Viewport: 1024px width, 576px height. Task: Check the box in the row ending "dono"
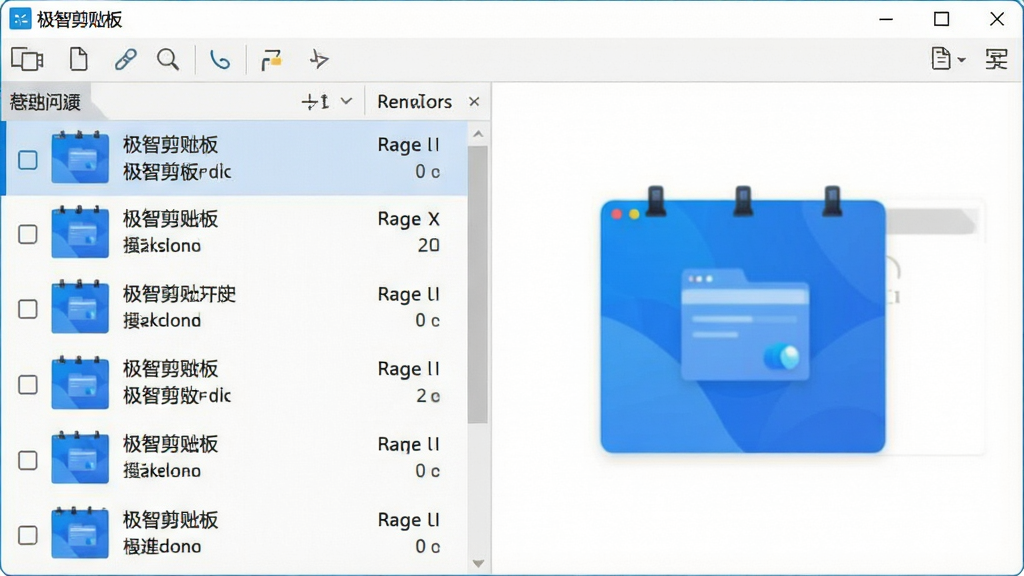[27, 535]
